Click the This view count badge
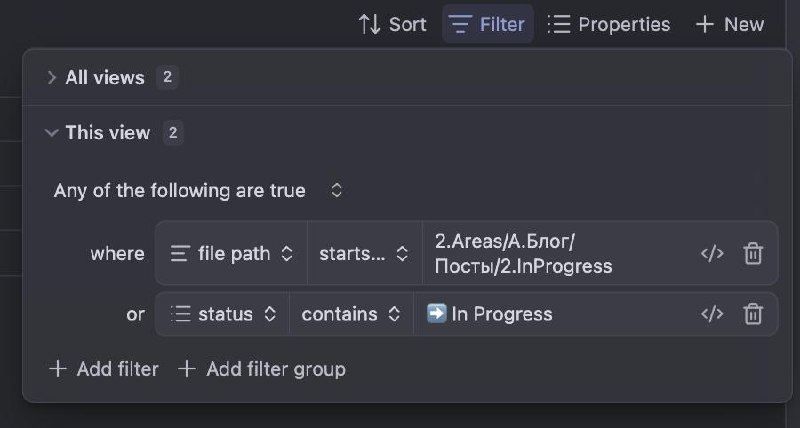Image resolution: width=800 pixels, height=428 pixels. pos(173,133)
